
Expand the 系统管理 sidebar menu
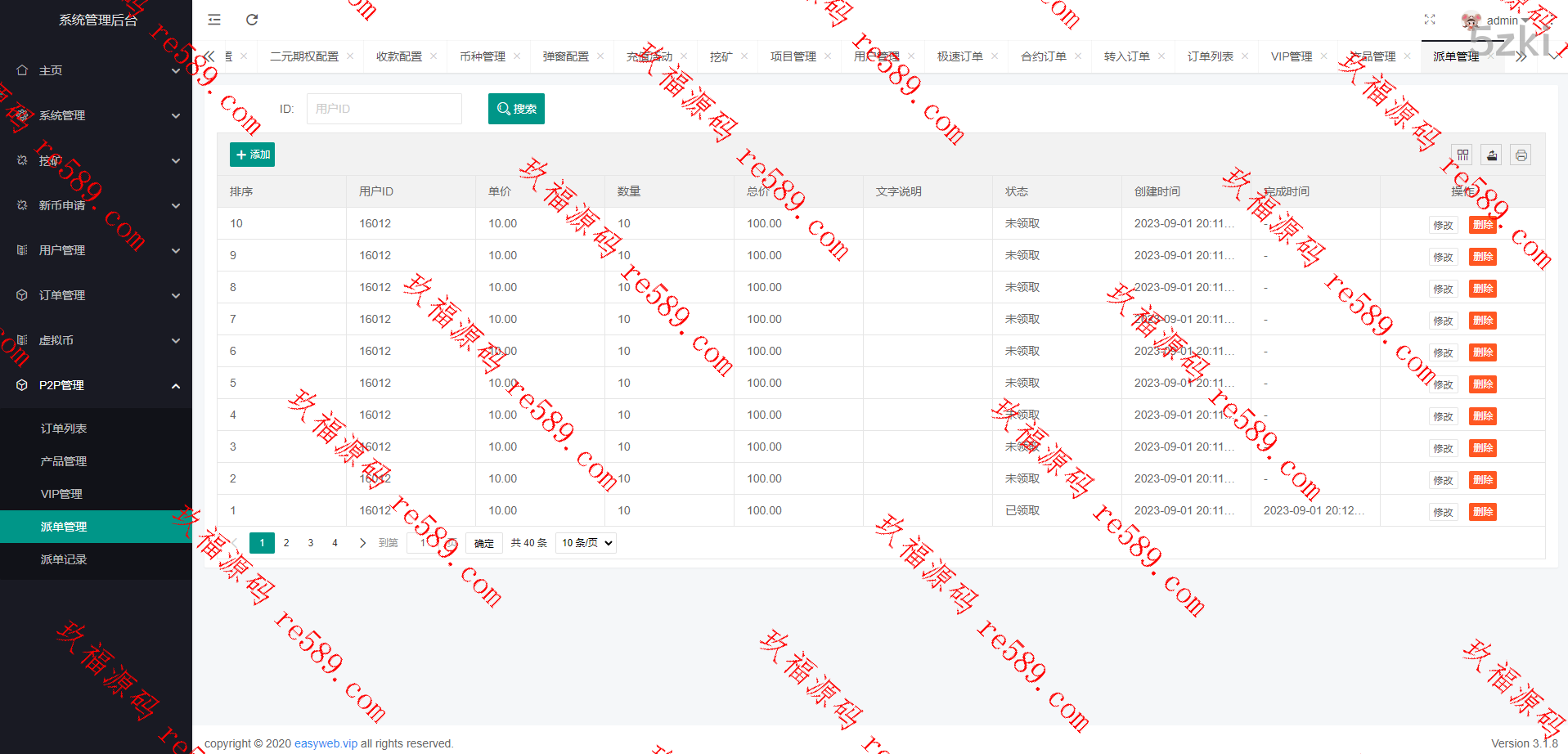point(96,115)
